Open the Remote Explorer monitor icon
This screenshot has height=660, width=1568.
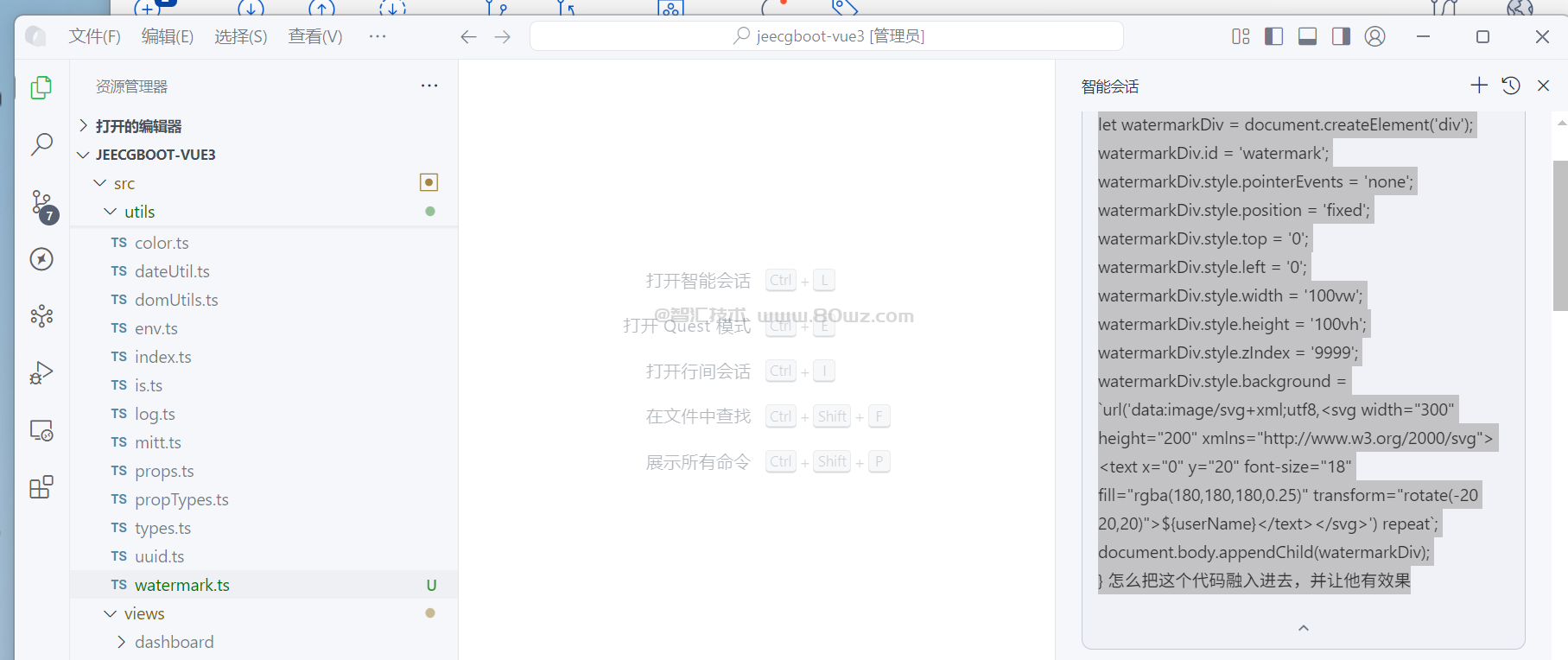[41, 430]
